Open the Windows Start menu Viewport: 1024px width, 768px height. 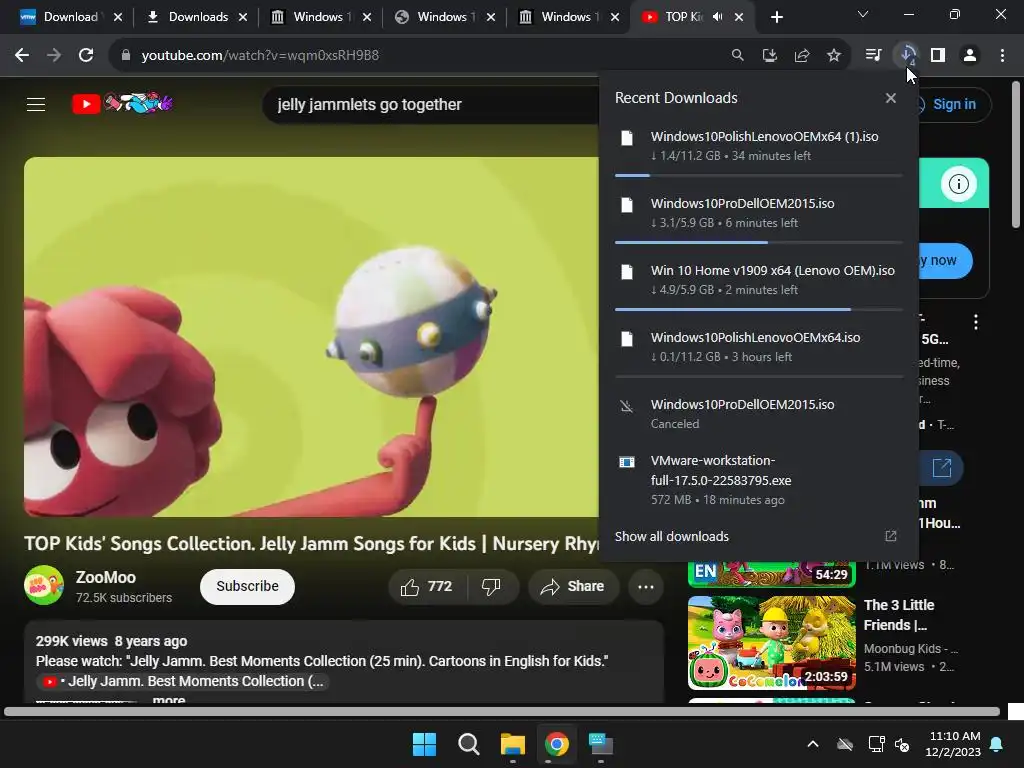424,744
